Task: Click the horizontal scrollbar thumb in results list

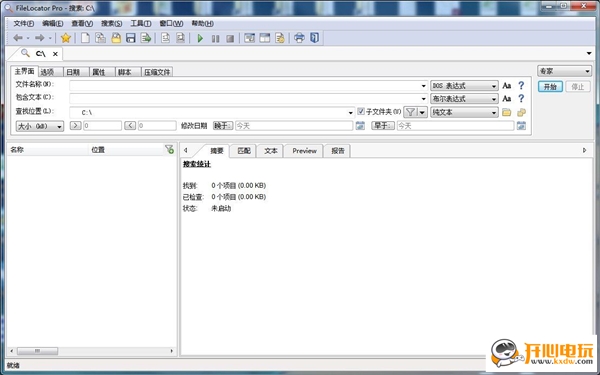Action: [x=38, y=351]
